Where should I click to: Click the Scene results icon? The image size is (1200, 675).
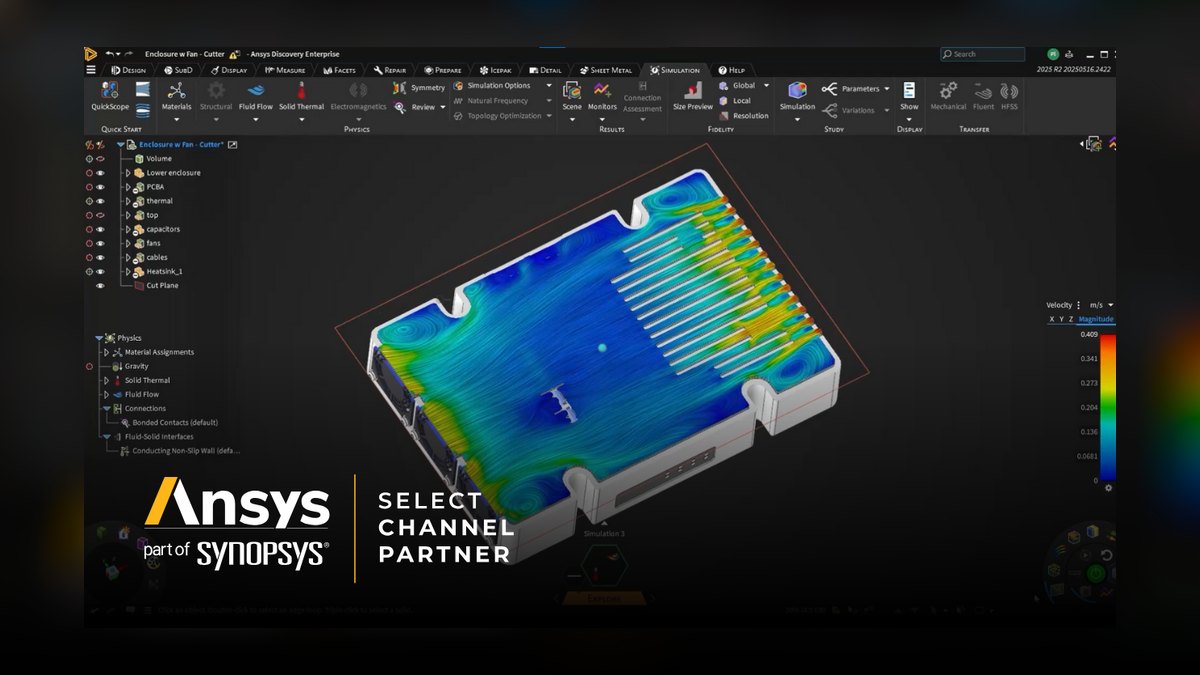click(x=572, y=91)
